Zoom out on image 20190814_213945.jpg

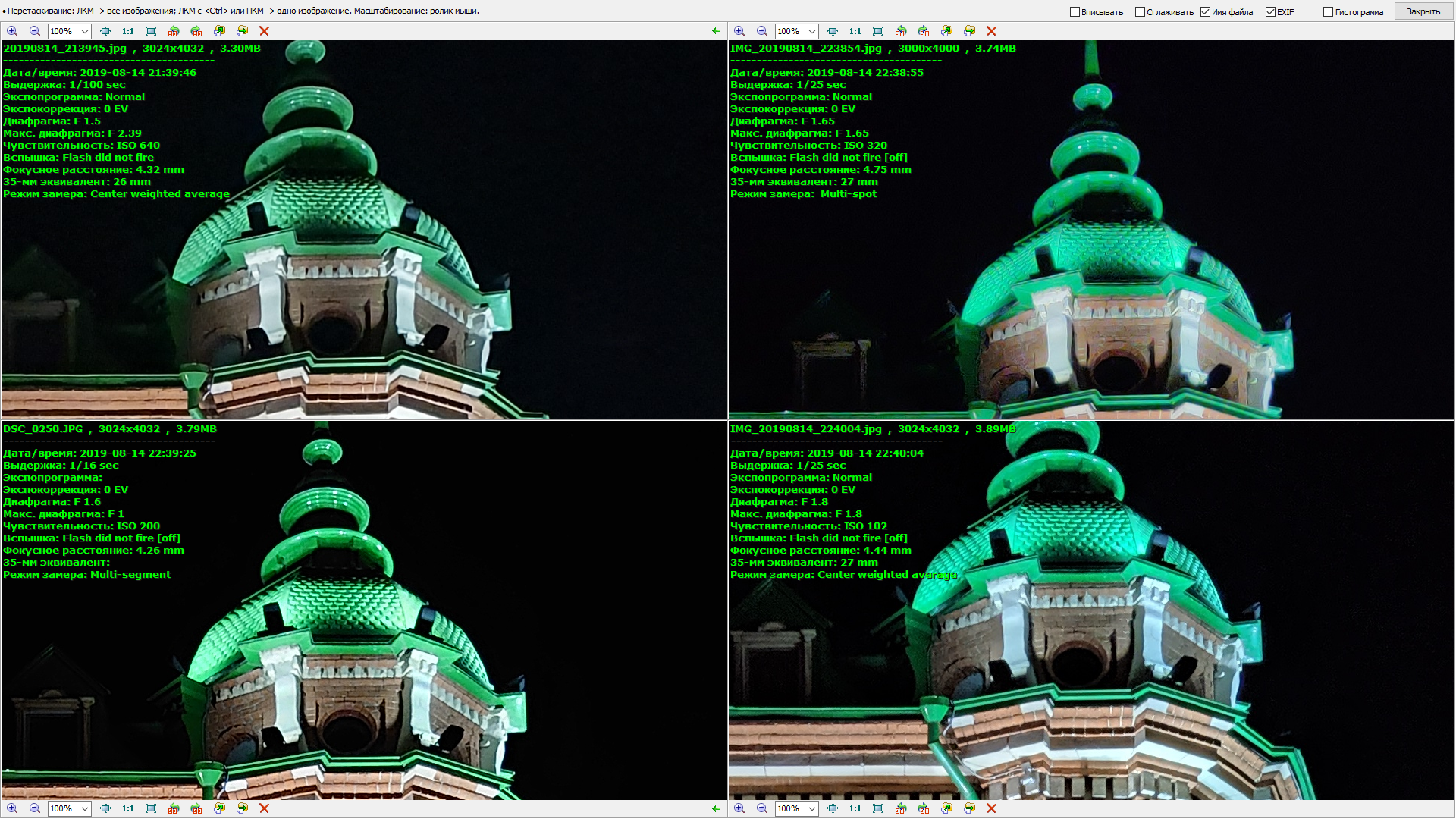[x=35, y=31]
